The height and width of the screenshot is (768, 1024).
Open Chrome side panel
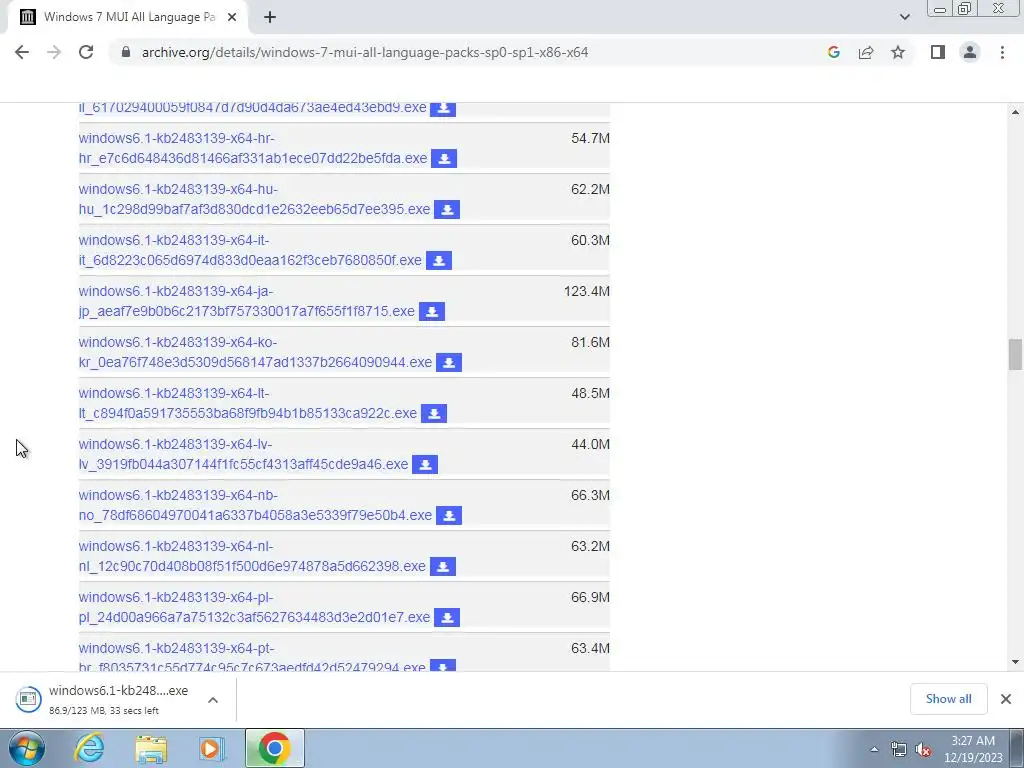click(x=938, y=52)
